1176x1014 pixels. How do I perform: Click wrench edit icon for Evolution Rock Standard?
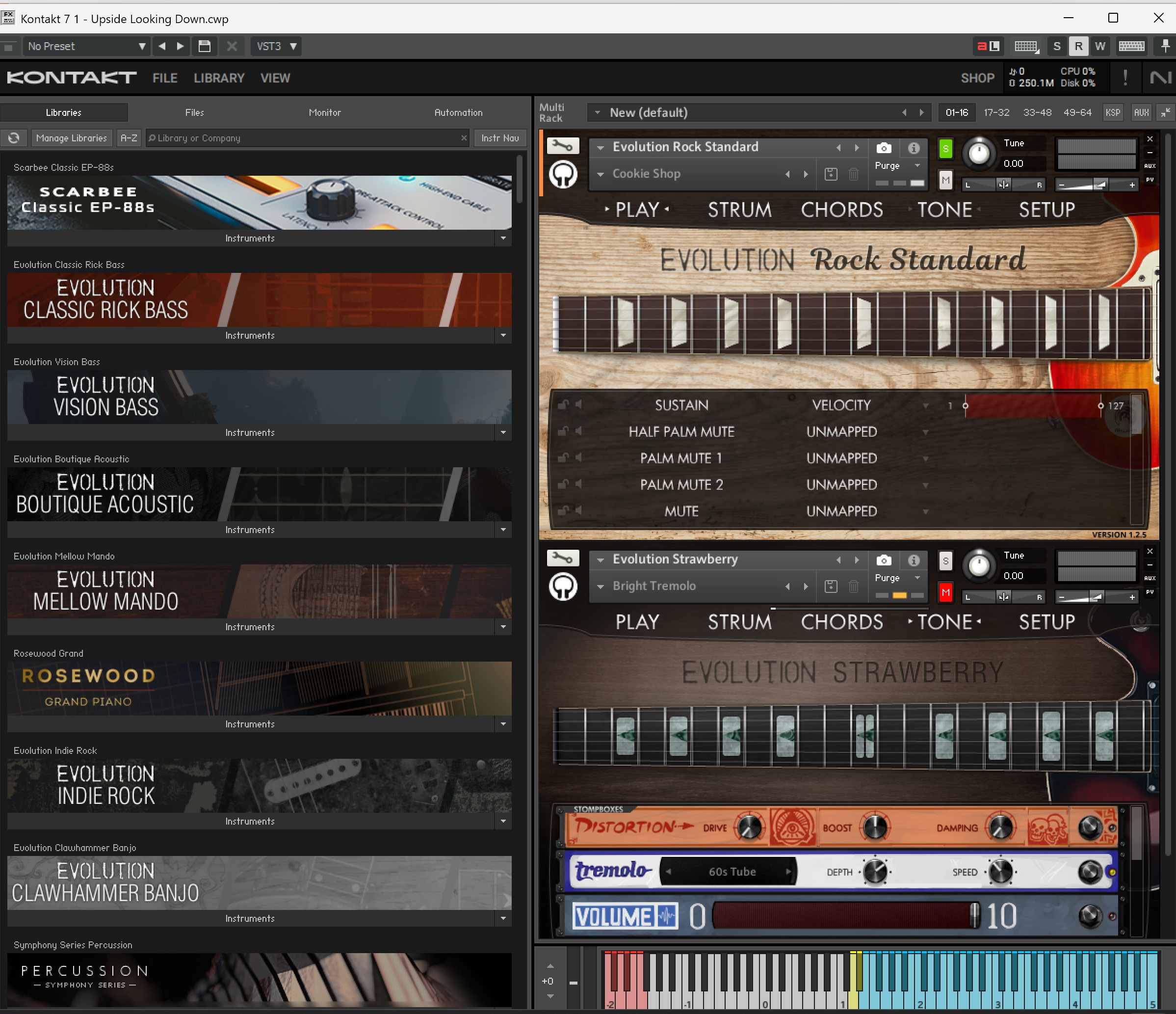[x=562, y=146]
